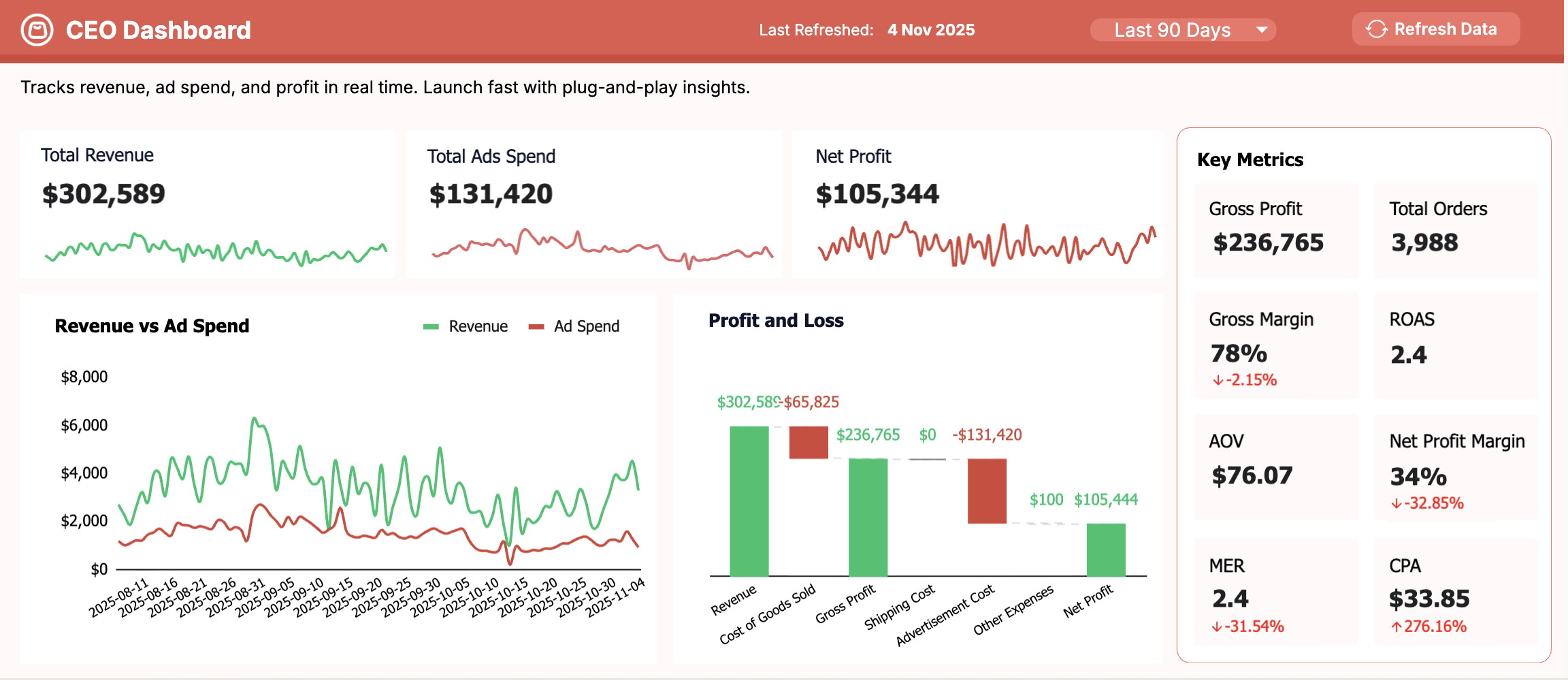1568x681 pixels.
Task: Click the Gross Margin red down arrow
Action: click(1218, 381)
